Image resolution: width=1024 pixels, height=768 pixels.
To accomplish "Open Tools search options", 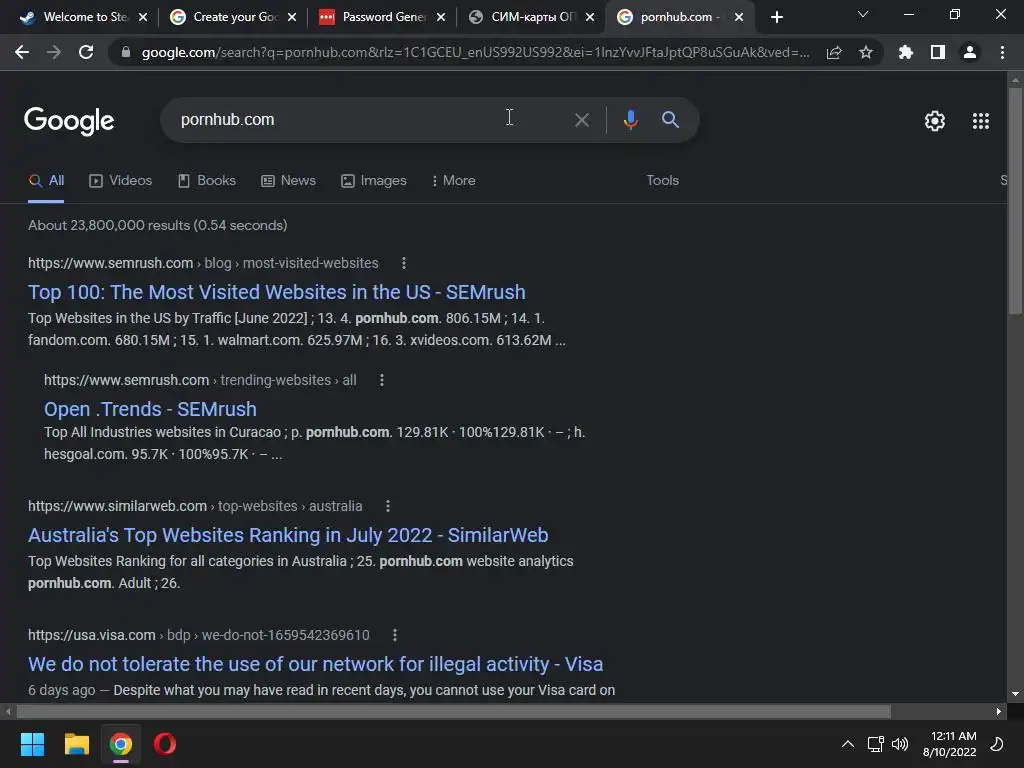I will click(x=662, y=180).
